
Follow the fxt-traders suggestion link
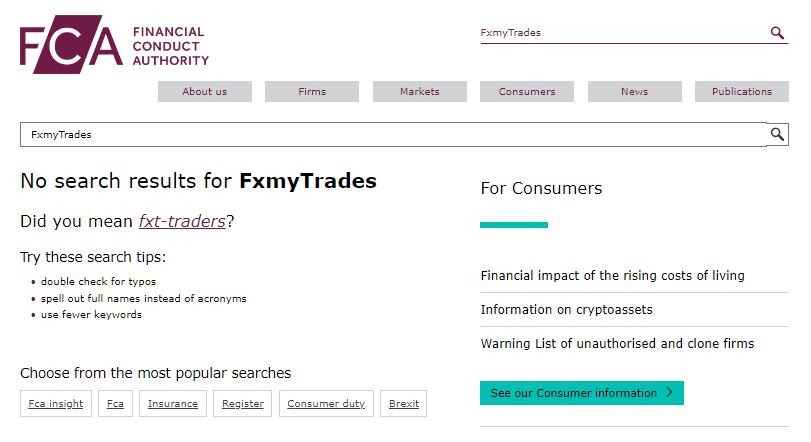[x=182, y=221]
